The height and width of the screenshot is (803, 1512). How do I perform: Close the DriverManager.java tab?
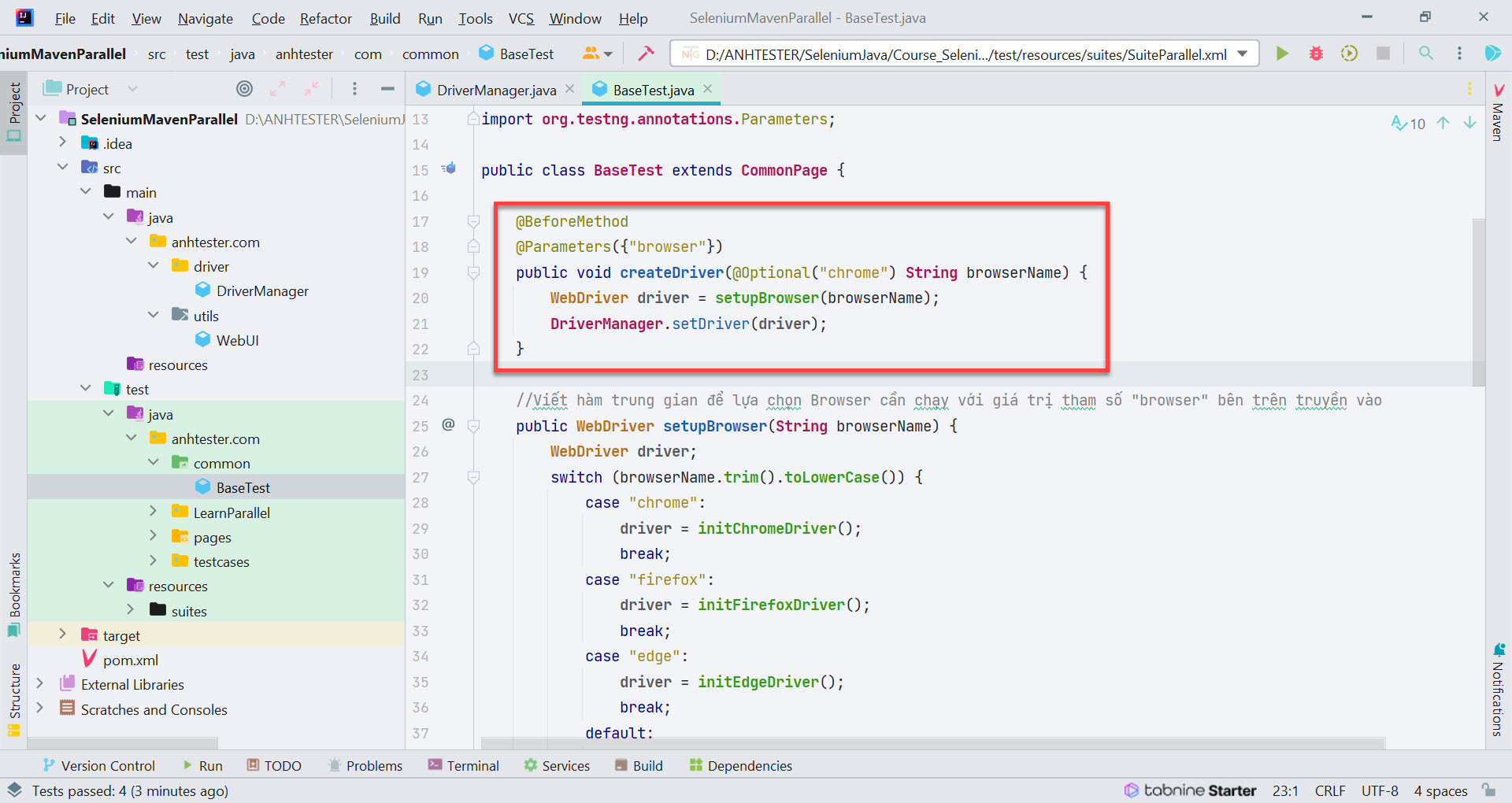[570, 89]
